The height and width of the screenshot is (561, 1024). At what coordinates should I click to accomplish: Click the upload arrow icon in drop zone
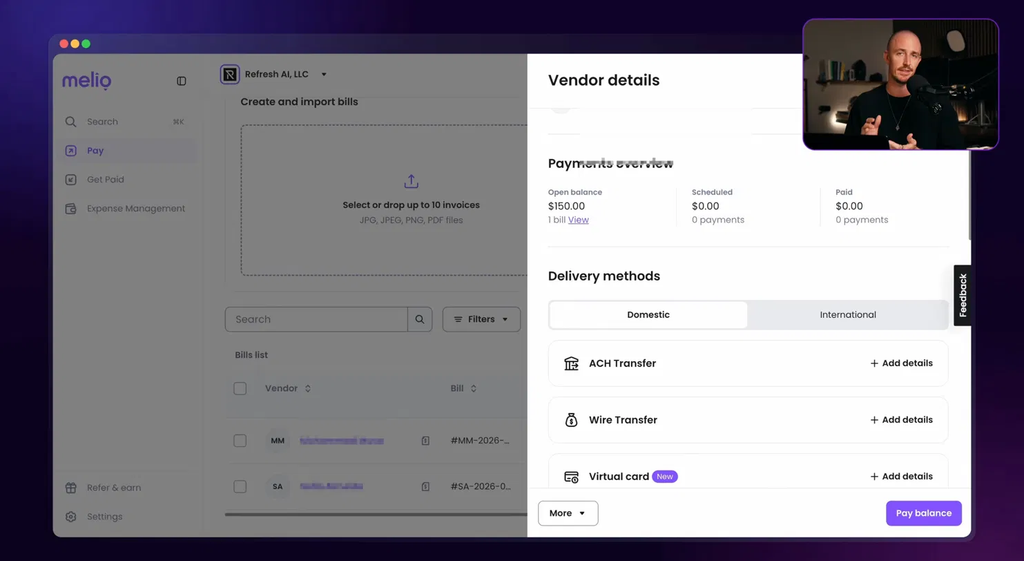click(411, 181)
